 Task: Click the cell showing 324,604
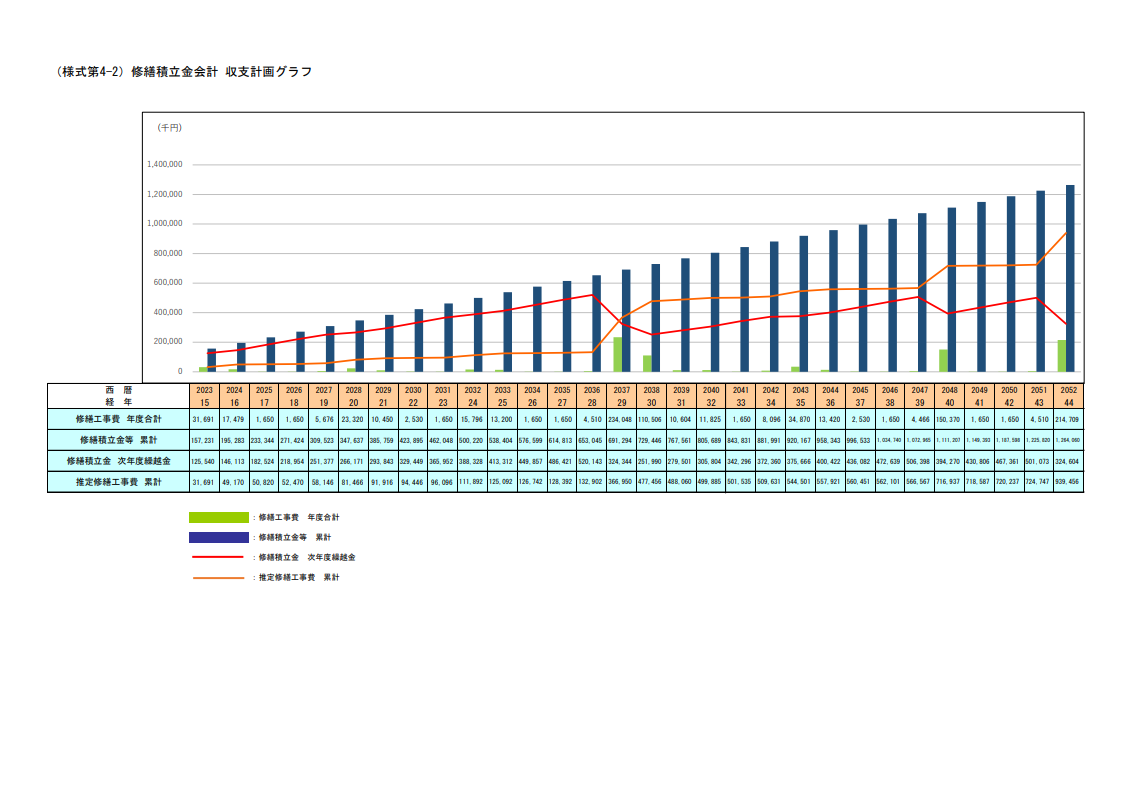tap(1069, 461)
